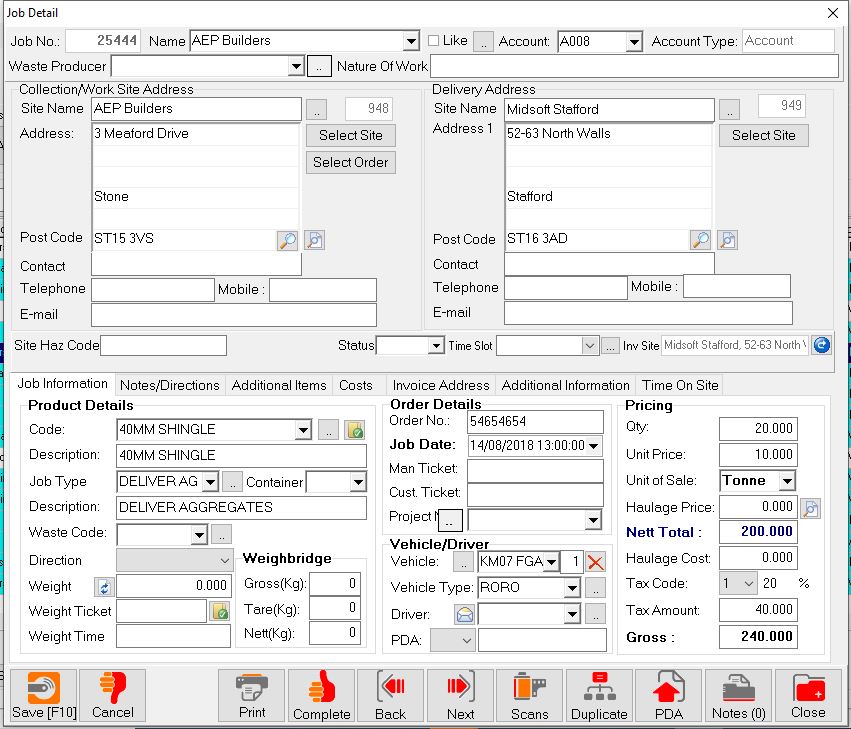Click the Select Order button
The image size is (851, 729).
click(x=351, y=162)
